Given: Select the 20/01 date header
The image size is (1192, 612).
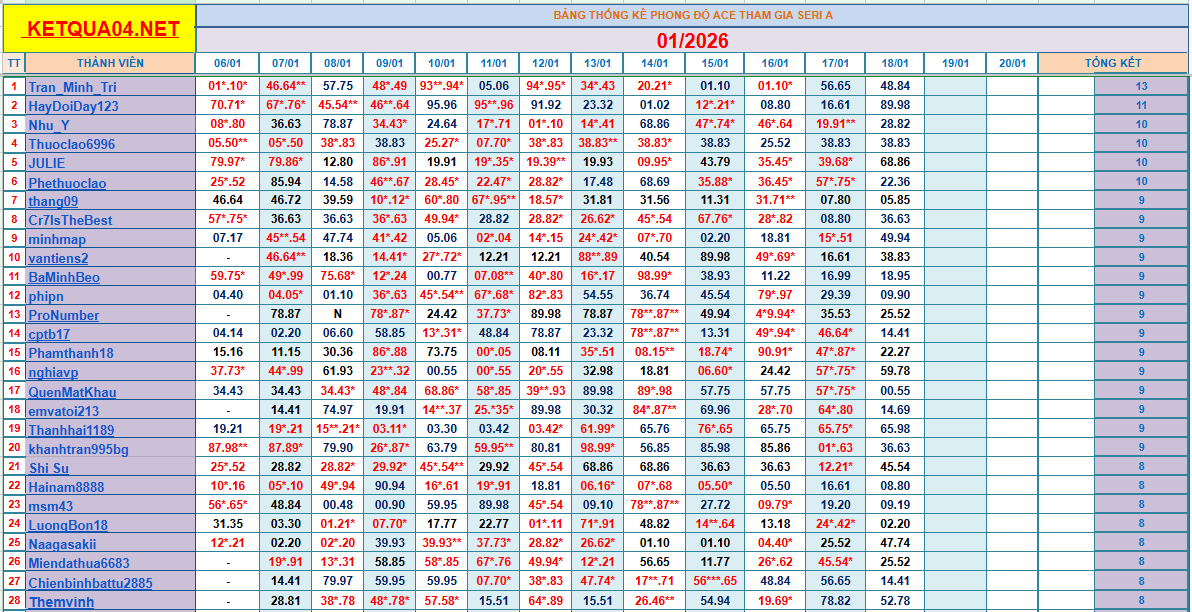Looking at the screenshot, I should pos(1013,64).
